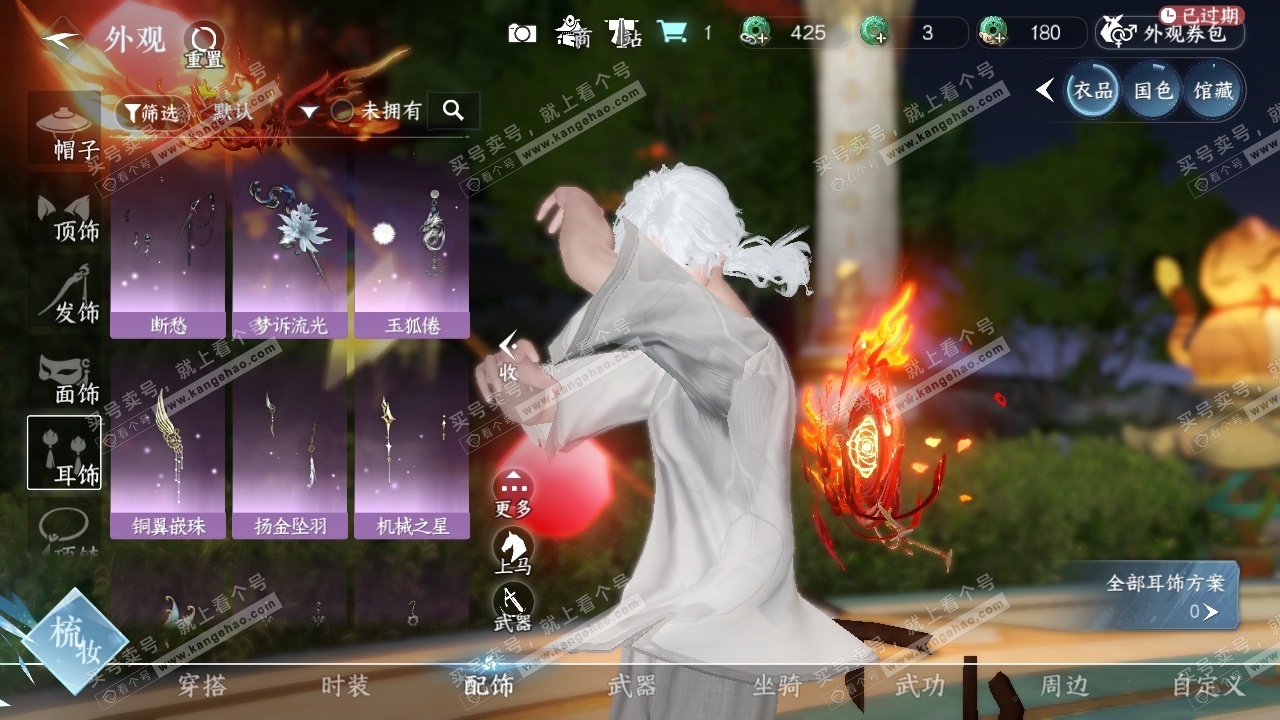Image resolution: width=1280 pixels, height=720 pixels.
Task: Open the camera screenshot mode
Action: coord(522,33)
